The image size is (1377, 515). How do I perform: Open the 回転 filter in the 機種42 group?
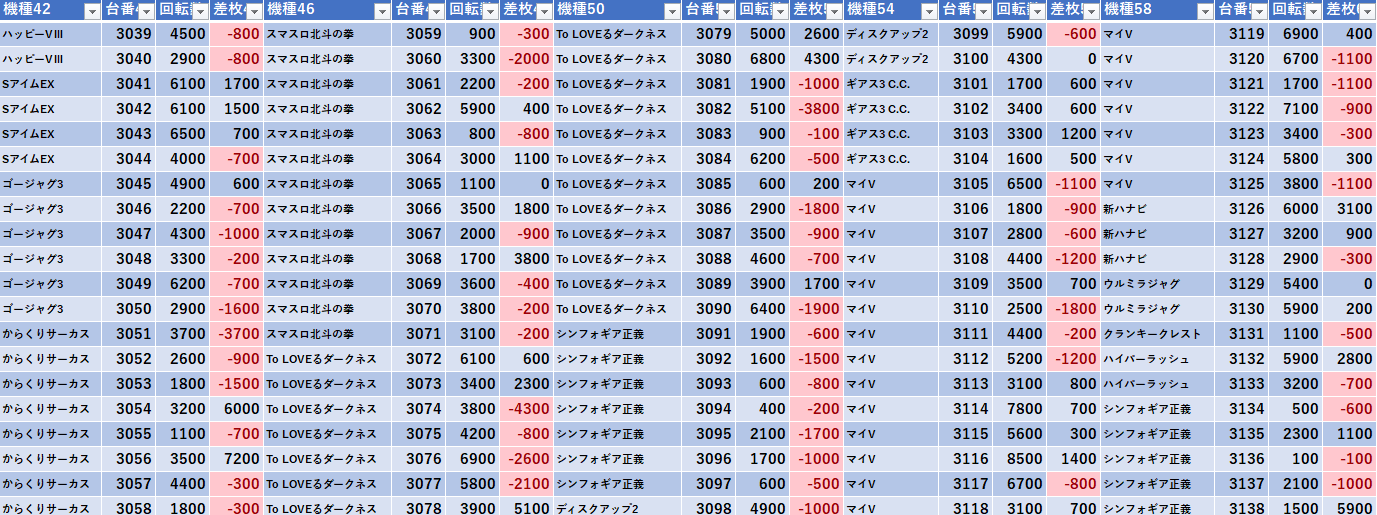pyautogui.click(x=200, y=11)
